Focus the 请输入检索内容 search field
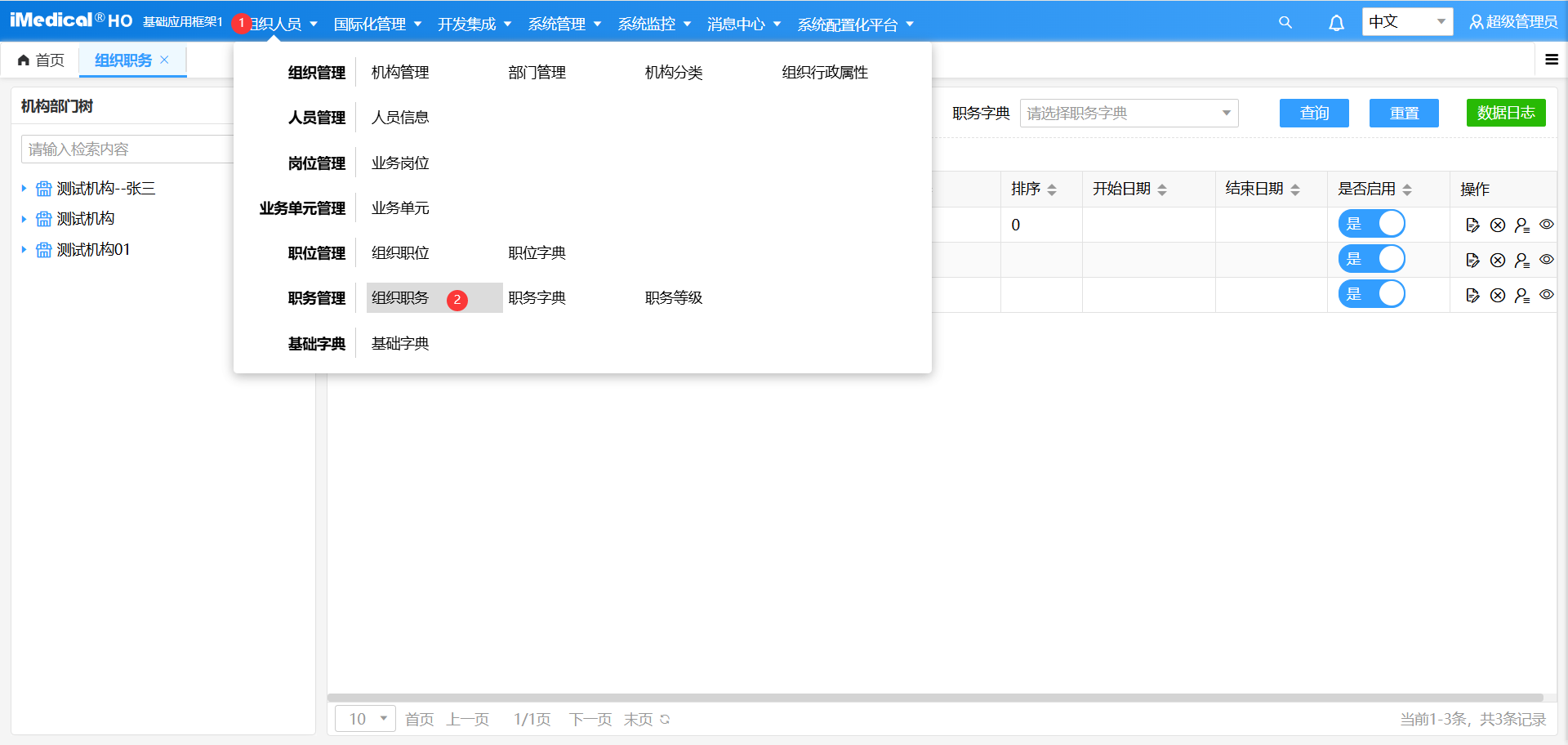The height and width of the screenshot is (745, 1568). (x=127, y=149)
